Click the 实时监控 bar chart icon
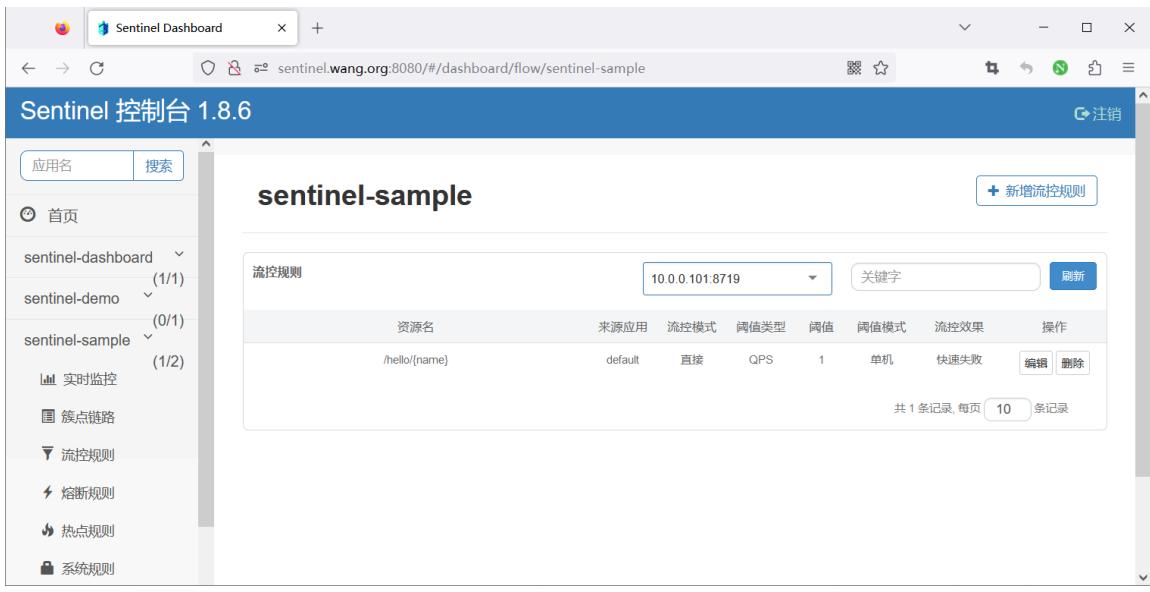The width and height of the screenshot is (1150, 592). coord(48,379)
